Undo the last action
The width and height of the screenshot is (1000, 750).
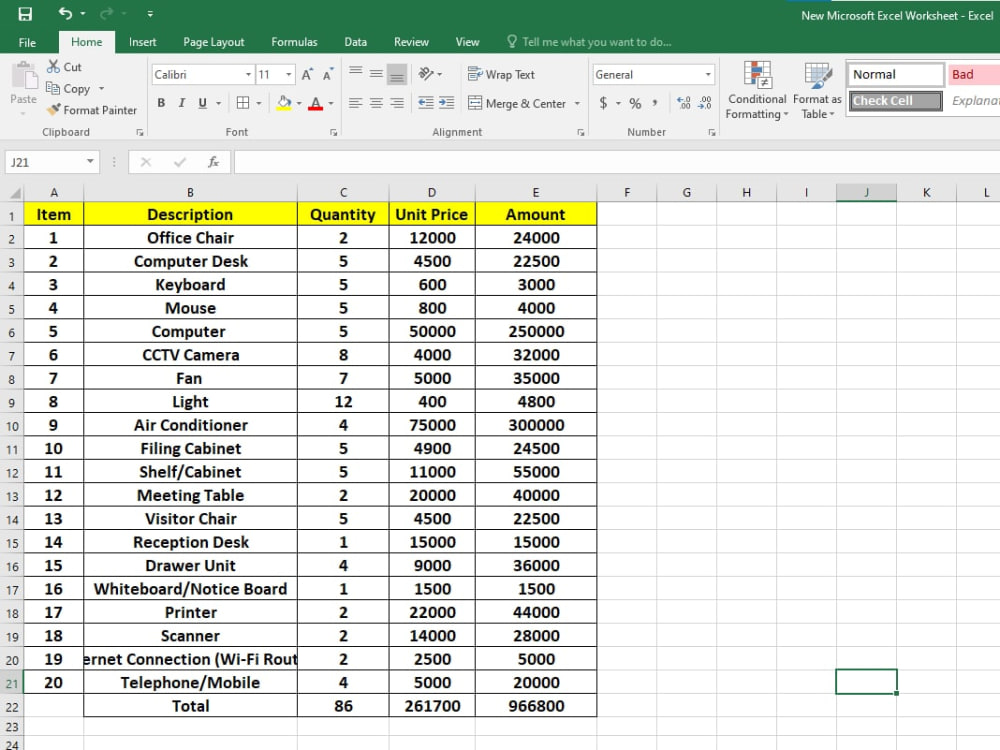pyautogui.click(x=65, y=13)
